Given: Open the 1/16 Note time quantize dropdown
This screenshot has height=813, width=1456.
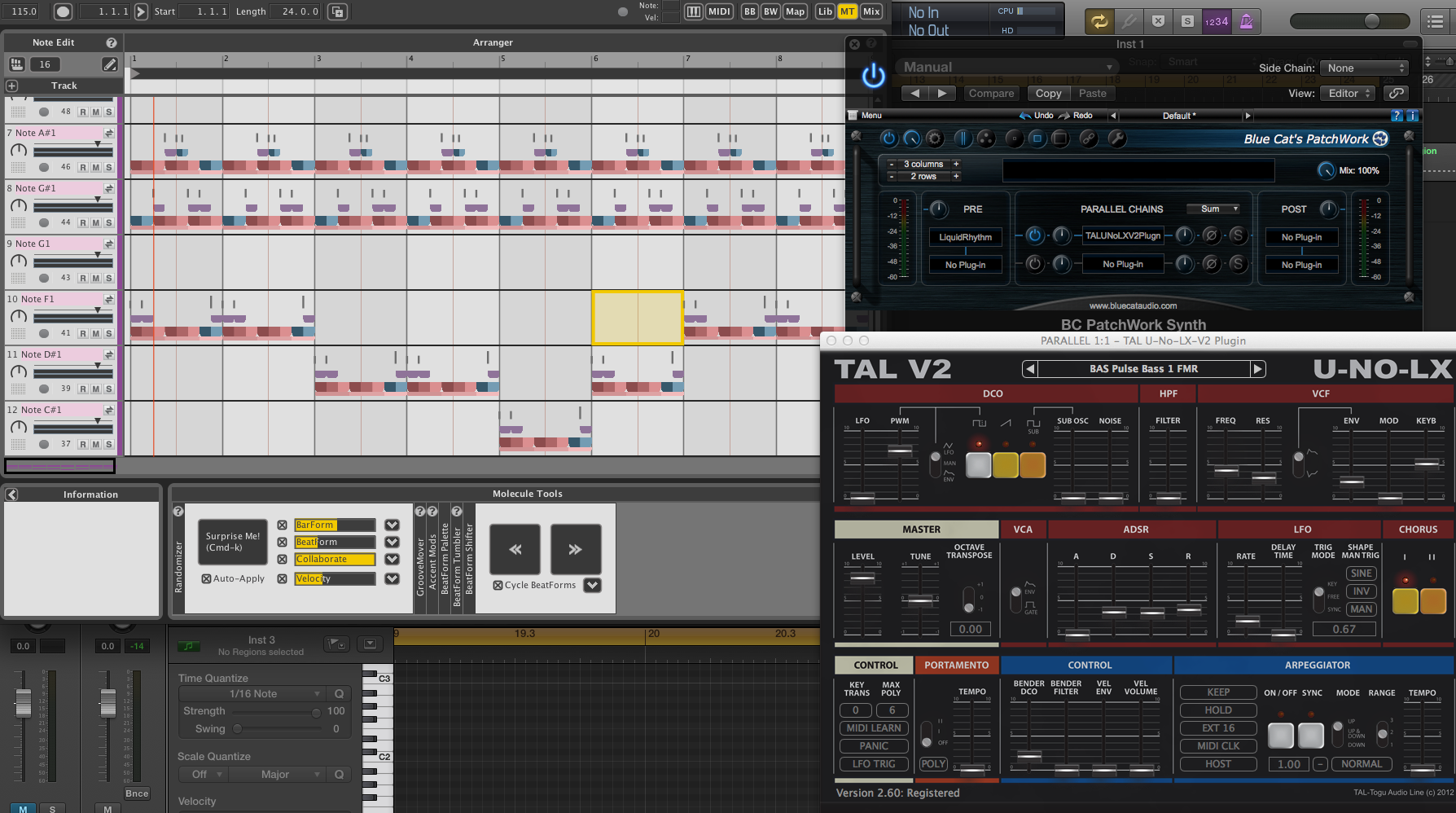Looking at the screenshot, I should (x=253, y=694).
